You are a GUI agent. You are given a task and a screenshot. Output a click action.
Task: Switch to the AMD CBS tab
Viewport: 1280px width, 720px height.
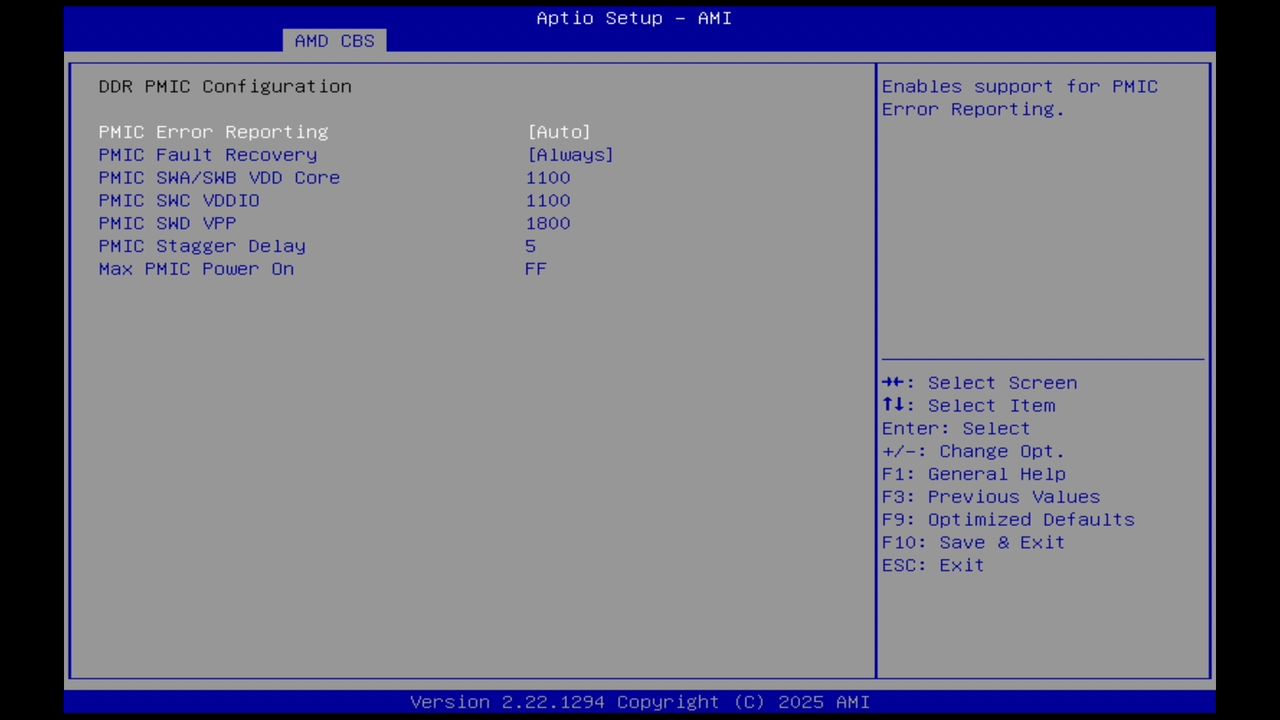[x=334, y=40]
